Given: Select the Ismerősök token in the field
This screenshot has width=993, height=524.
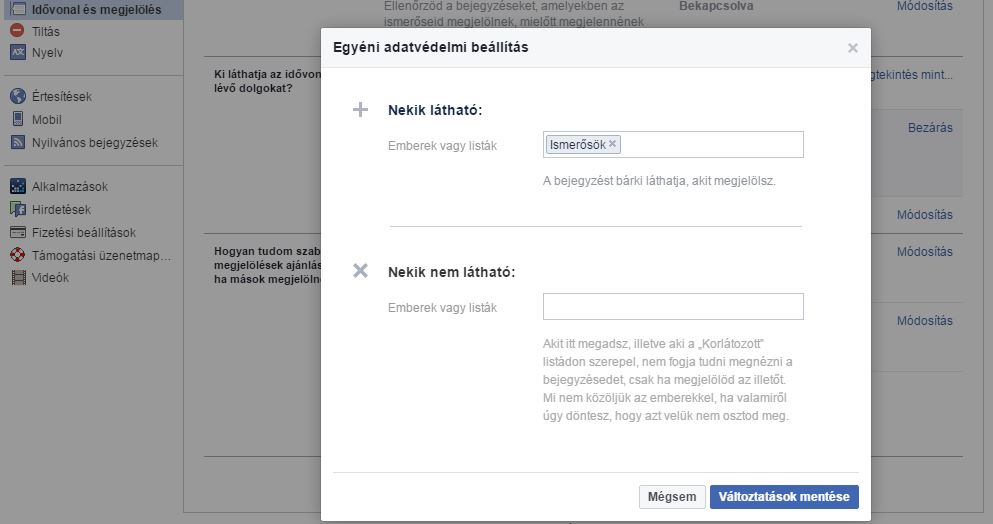Looking at the screenshot, I should pyautogui.click(x=577, y=144).
